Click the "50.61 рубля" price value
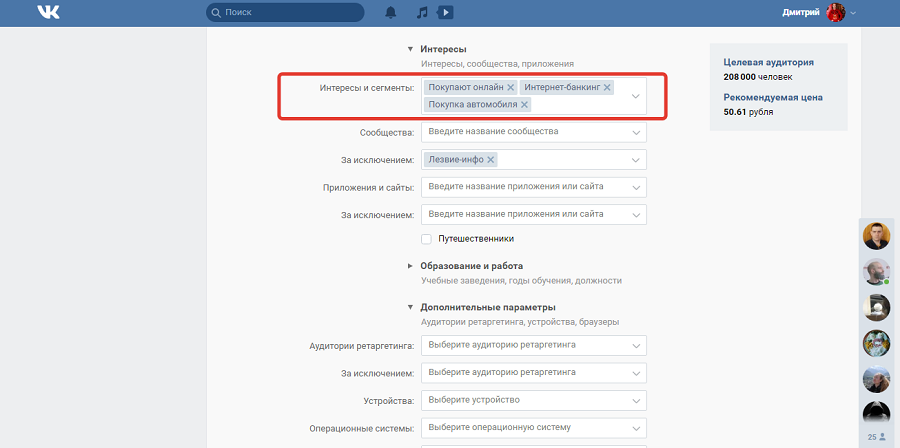900x448 pixels. click(748, 112)
